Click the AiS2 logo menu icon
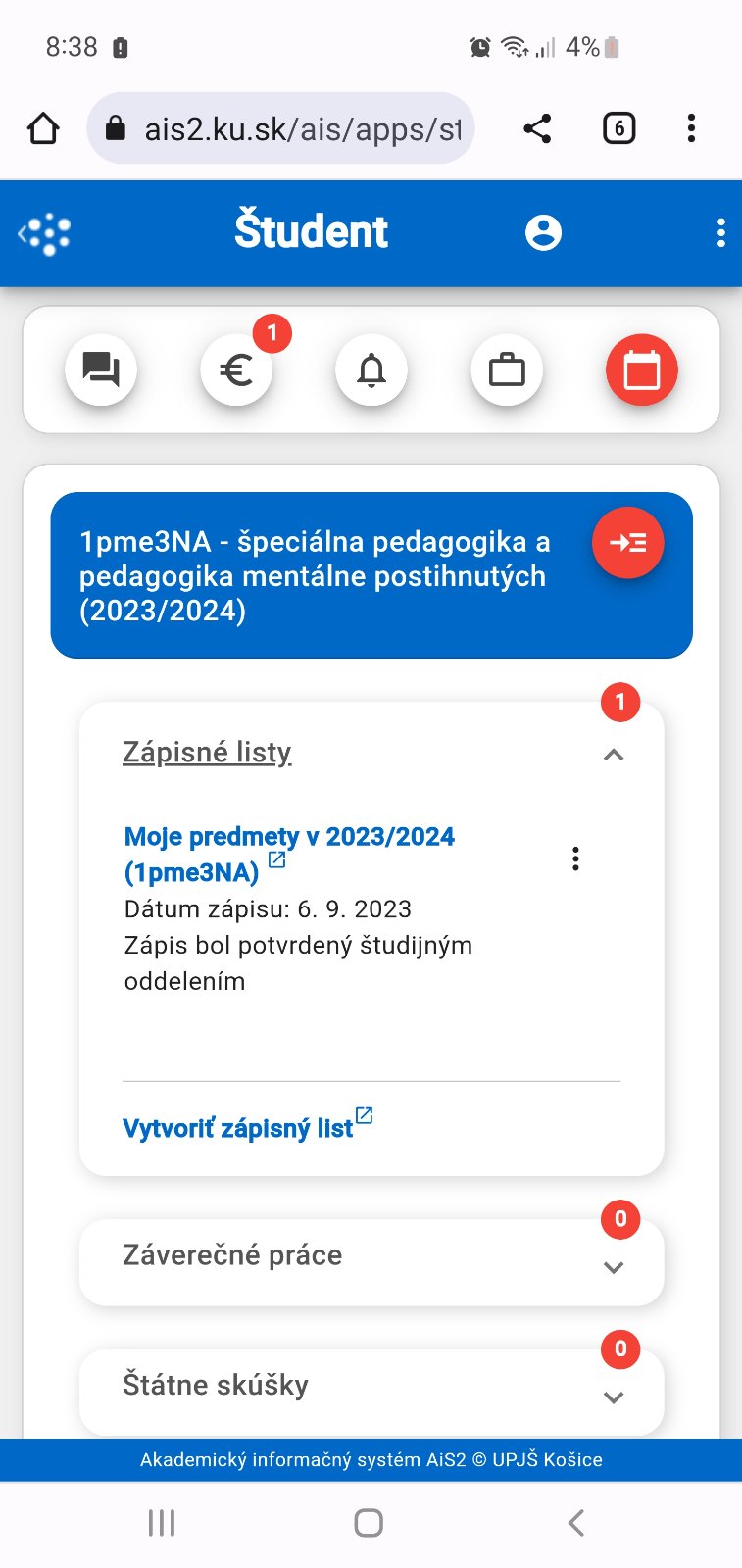The image size is (742, 1568). coord(45,233)
